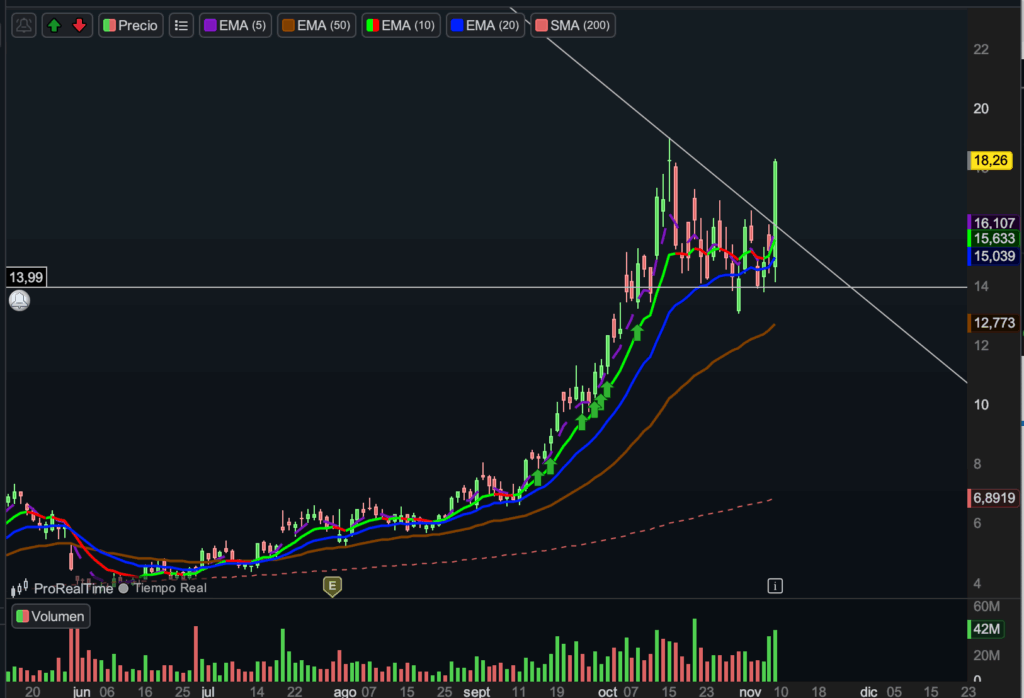Open the EMA (10) indicator options
Screen dimensions: 1024x698
click(x=400, y=25)
